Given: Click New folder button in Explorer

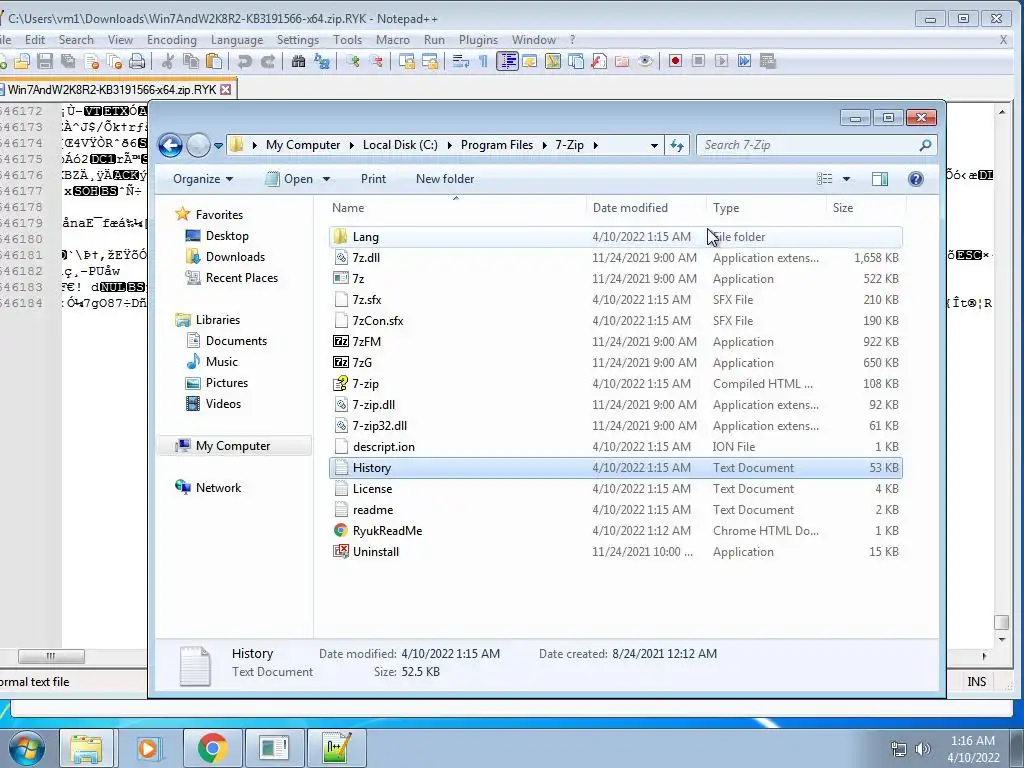Looking at the screenshot, I should tap(445, 179).
